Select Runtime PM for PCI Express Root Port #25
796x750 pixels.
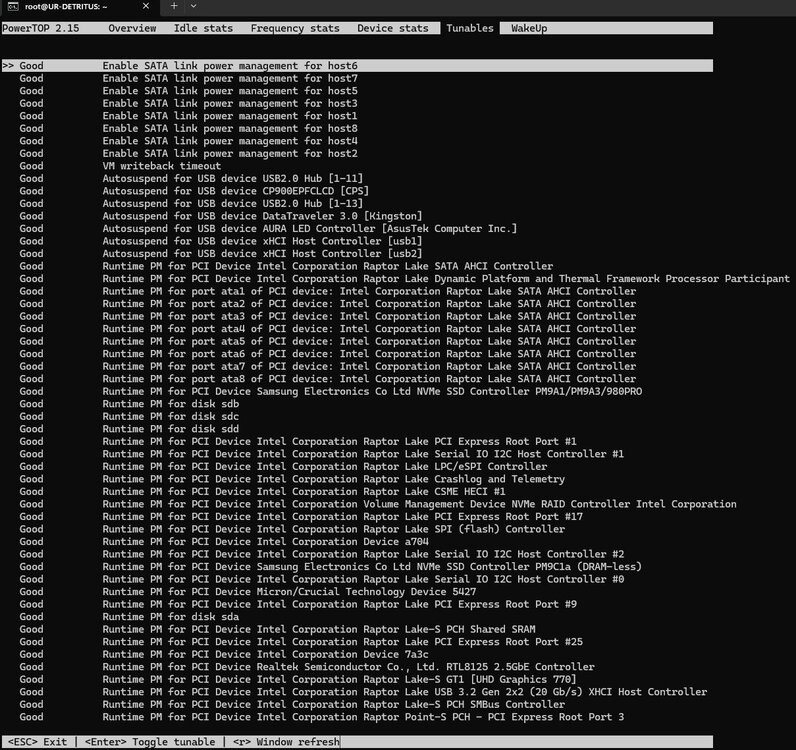301,642
